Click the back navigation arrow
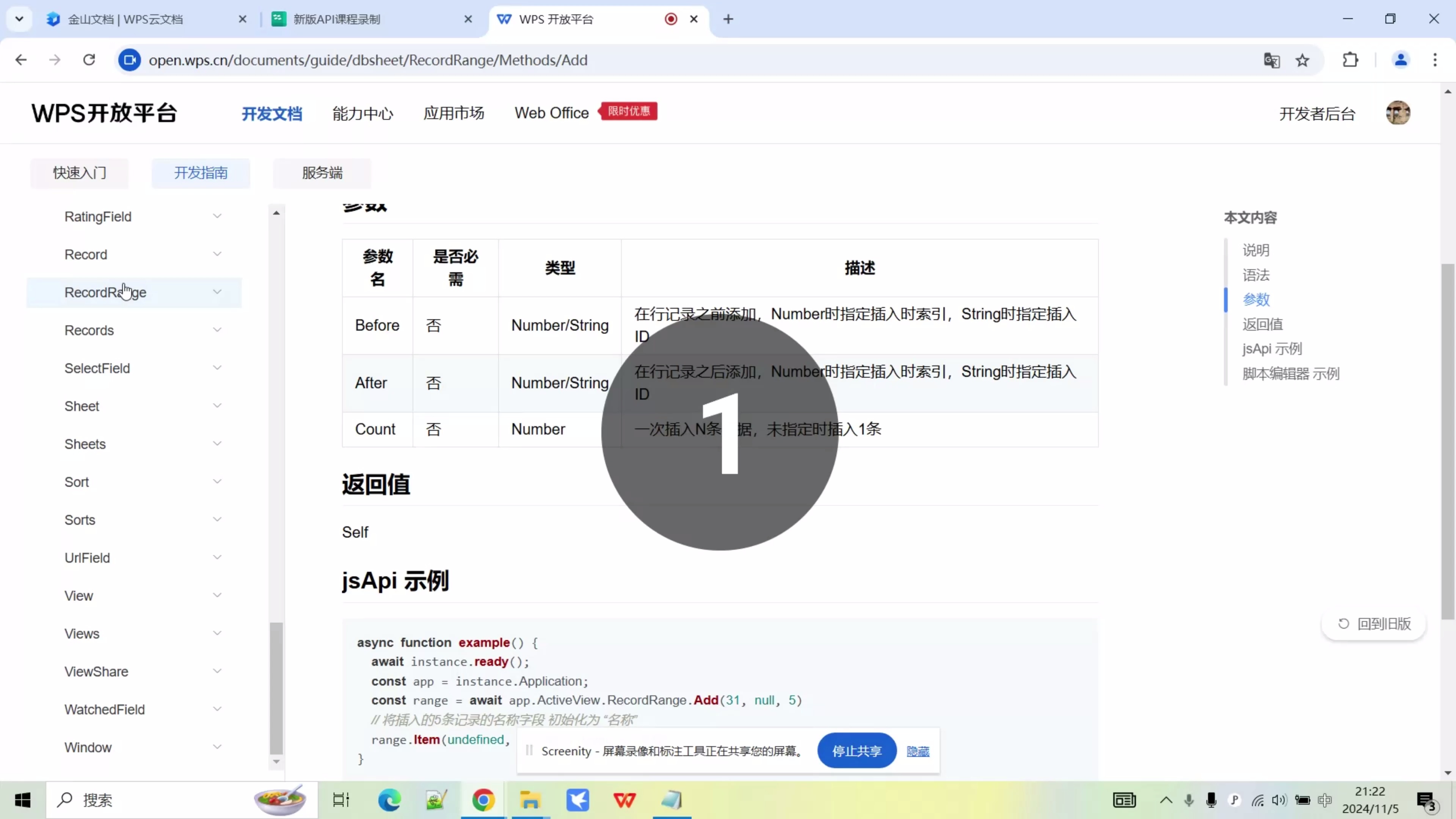The height and width of the screenshot is (819, 1456). click(22, 60)
